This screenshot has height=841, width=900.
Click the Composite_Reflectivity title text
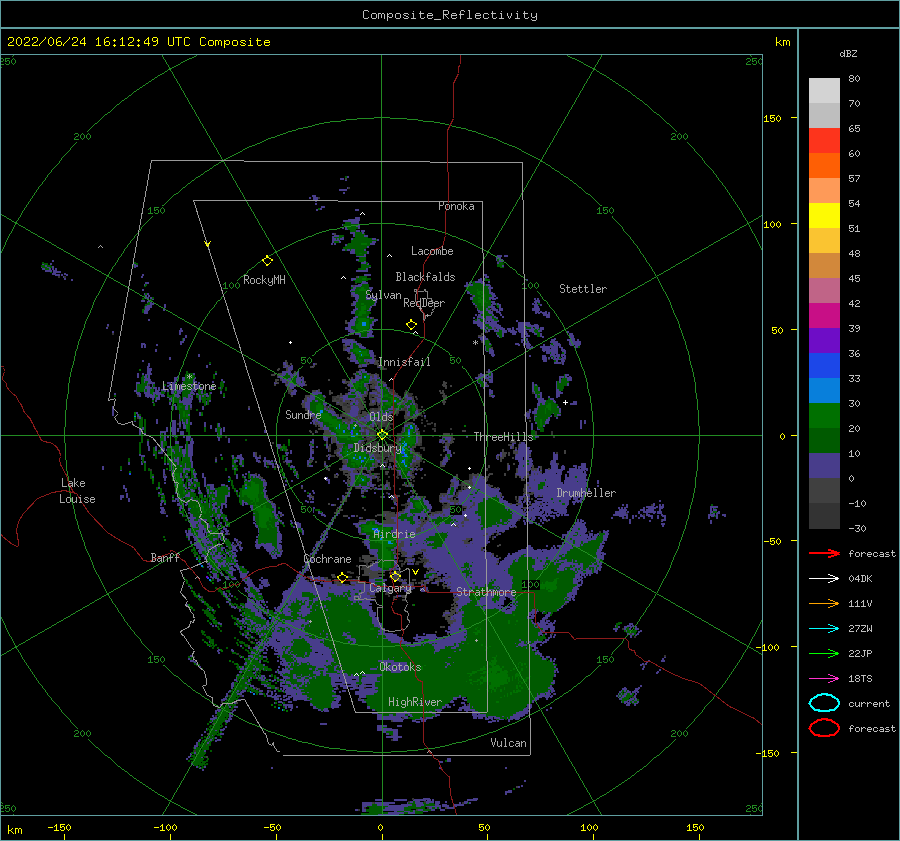tap(450, 15)
